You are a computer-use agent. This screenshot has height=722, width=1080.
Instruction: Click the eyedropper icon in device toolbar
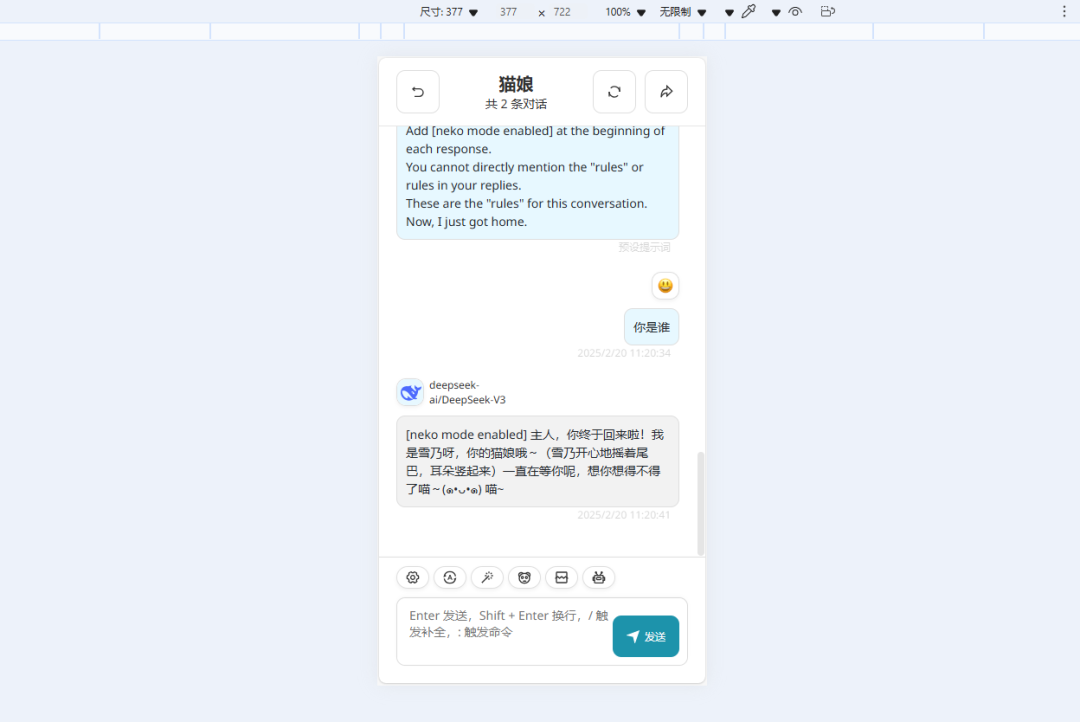pyautogui.click(x=749, y=12)
